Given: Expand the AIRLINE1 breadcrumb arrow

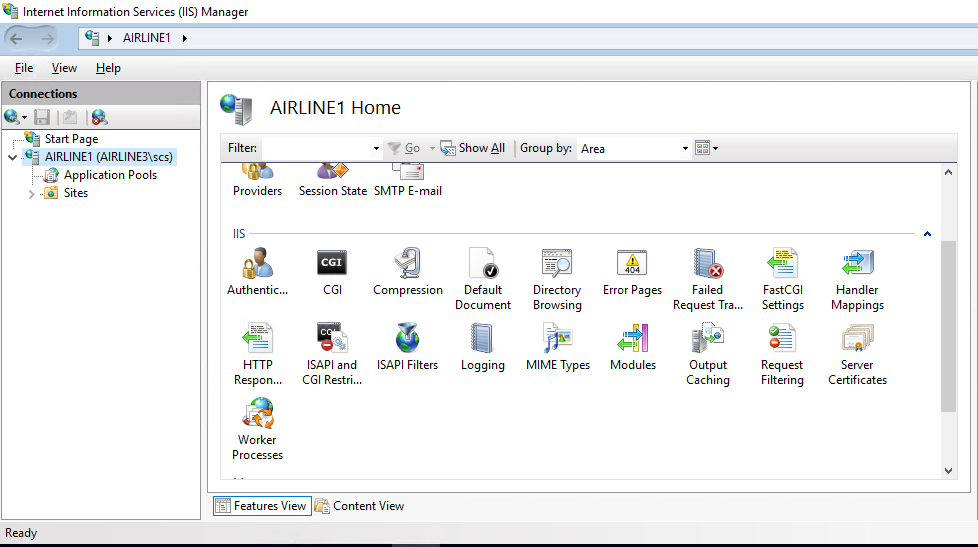Looking at the screenshot, I should tap(185, 38).
